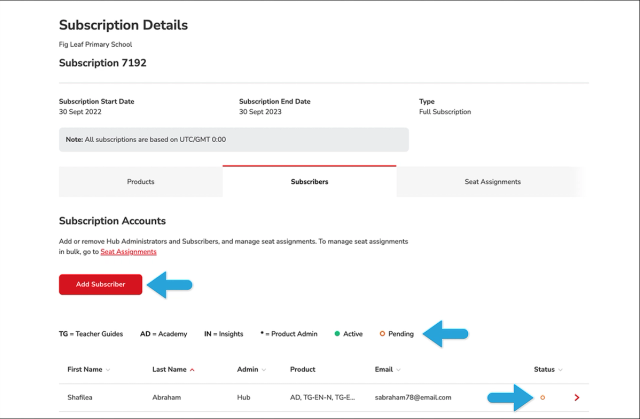Follow the Seat Assignments red link
640x419 pixels.
pos(129,252)
